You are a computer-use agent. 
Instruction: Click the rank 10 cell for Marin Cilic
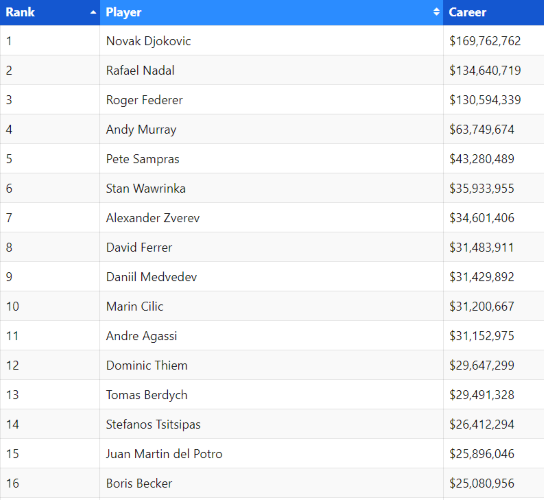click(50, 306)
